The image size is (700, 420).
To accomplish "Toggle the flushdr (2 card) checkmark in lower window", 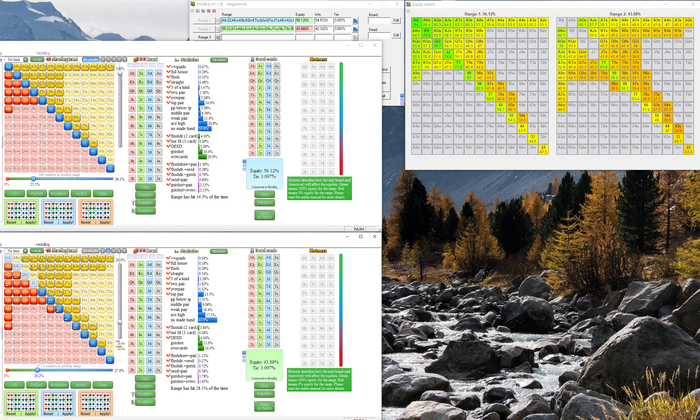I will [x=168, y=327].
